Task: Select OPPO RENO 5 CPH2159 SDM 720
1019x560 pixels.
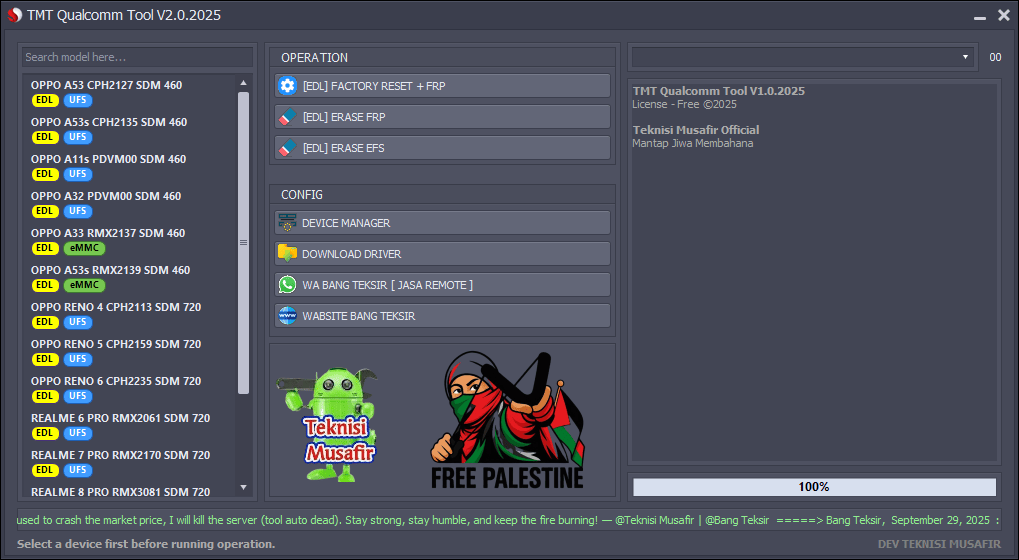Action: [x=115, y=344]
